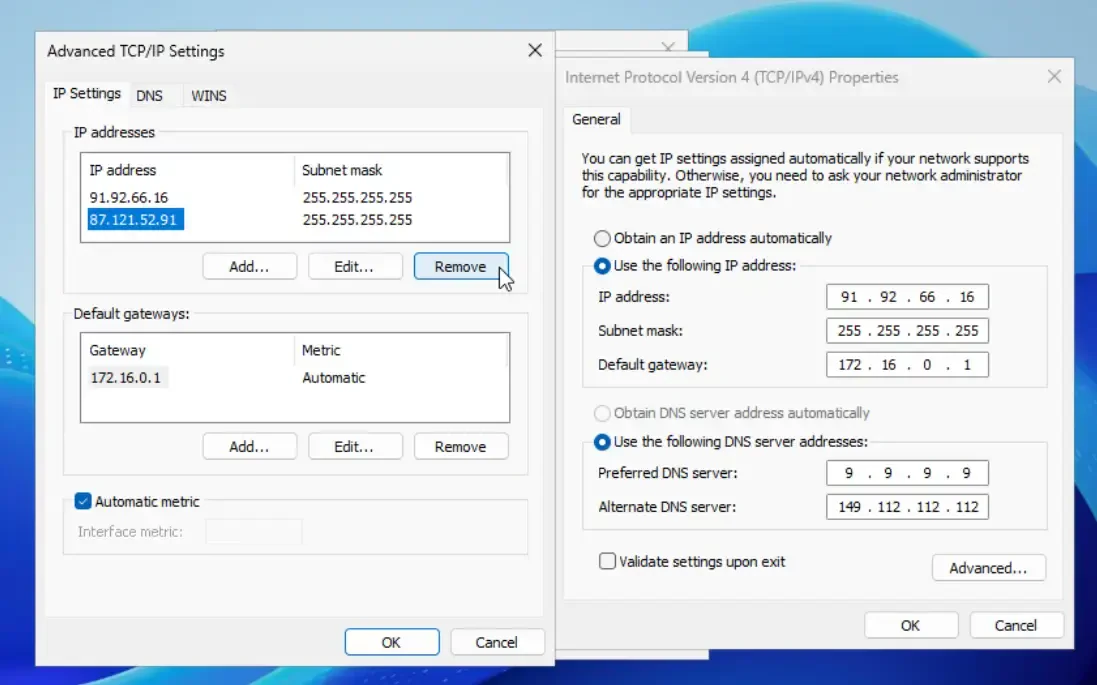Add a new default gateway

[249, 447]
